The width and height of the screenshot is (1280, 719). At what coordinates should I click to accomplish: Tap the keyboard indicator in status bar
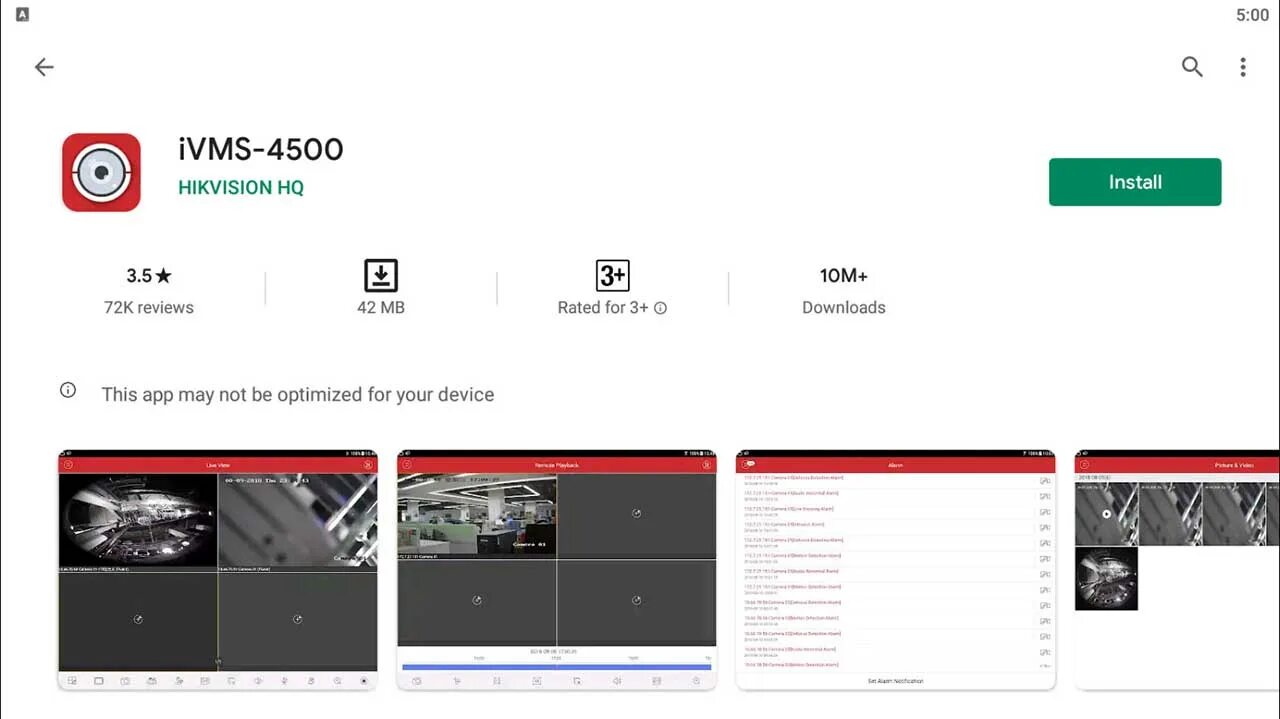click(22, 14)
